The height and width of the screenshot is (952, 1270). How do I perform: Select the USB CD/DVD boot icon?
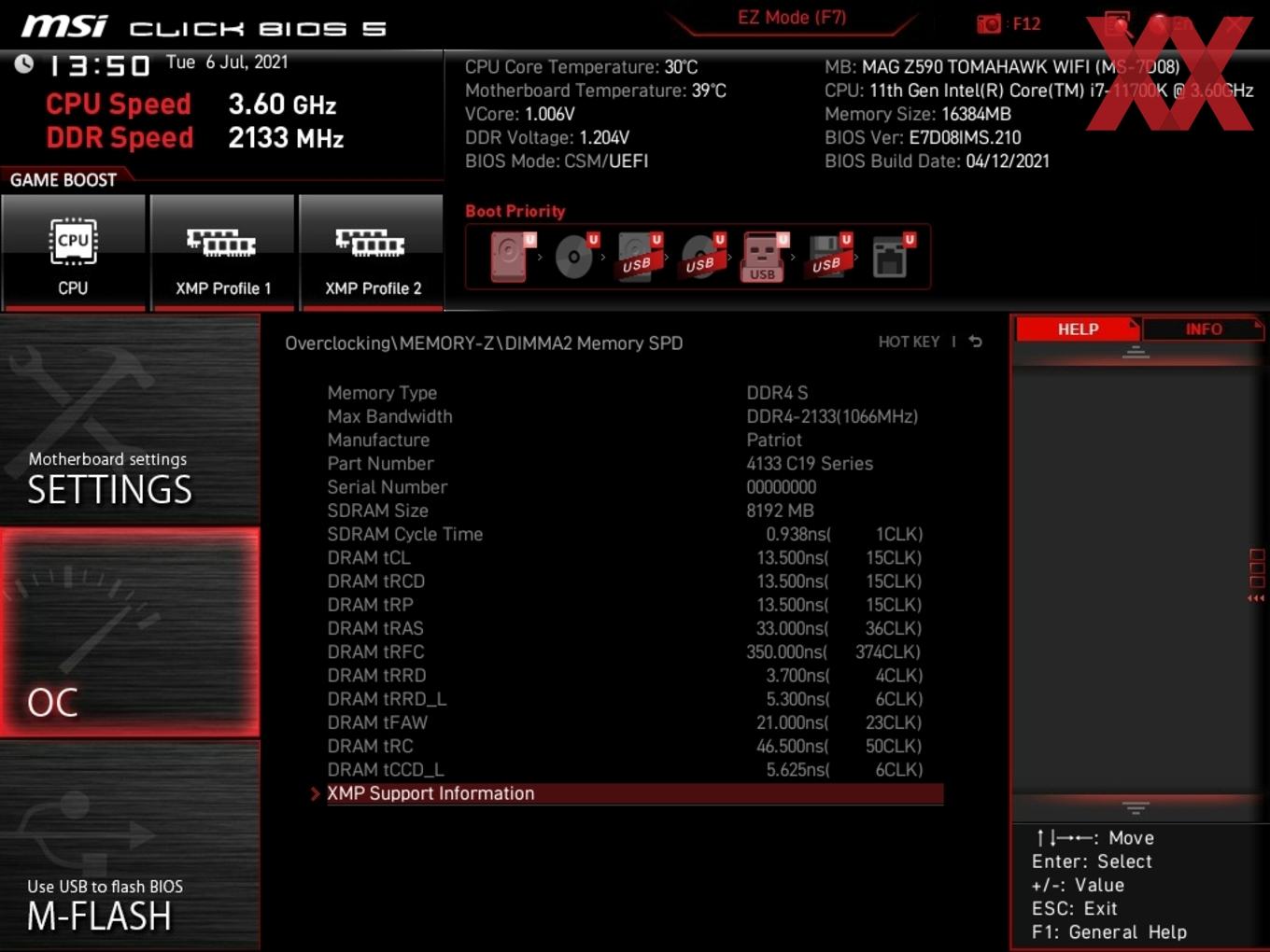tap(702, 256)
